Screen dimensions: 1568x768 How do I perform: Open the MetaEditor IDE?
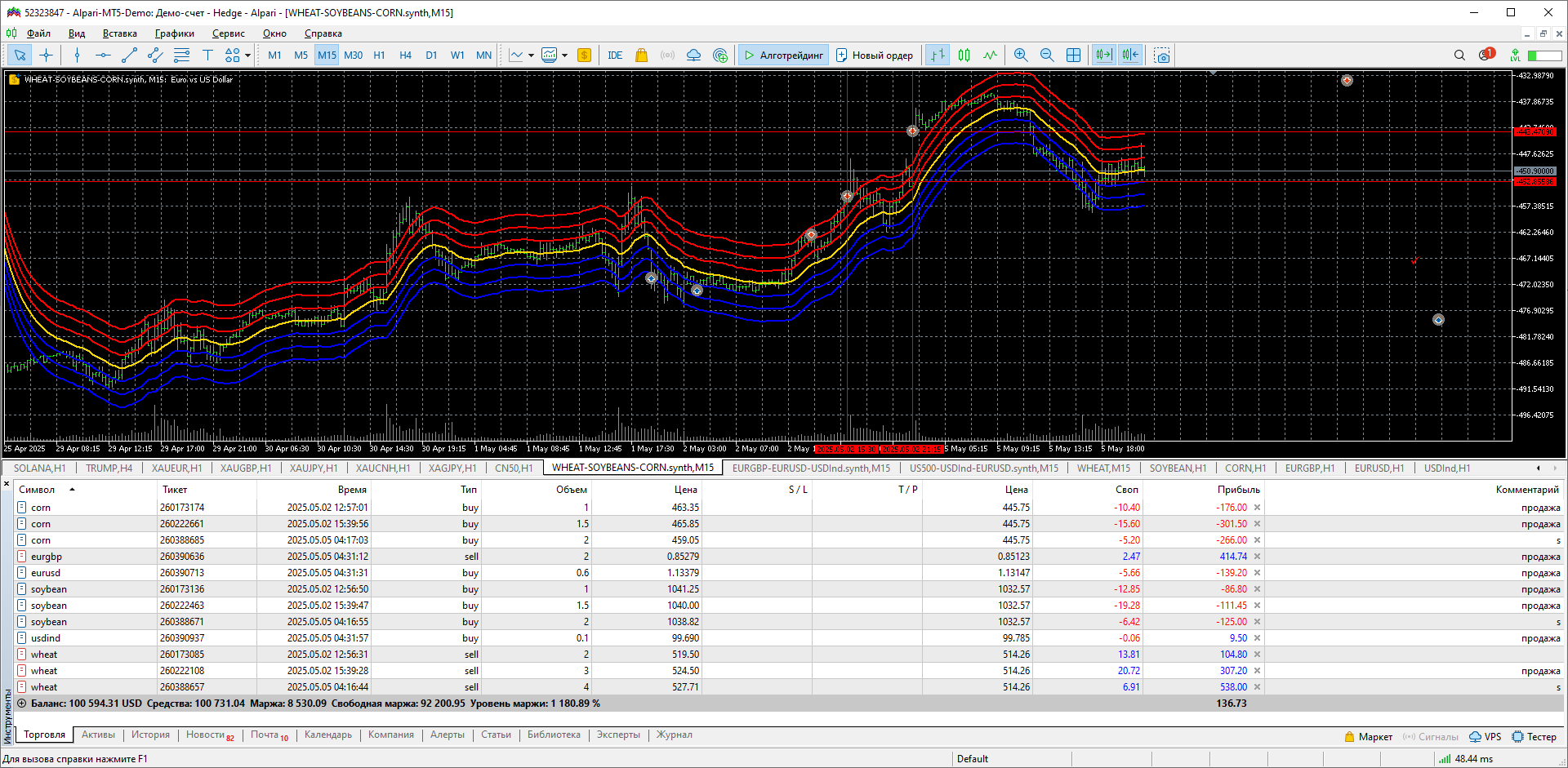615,55
